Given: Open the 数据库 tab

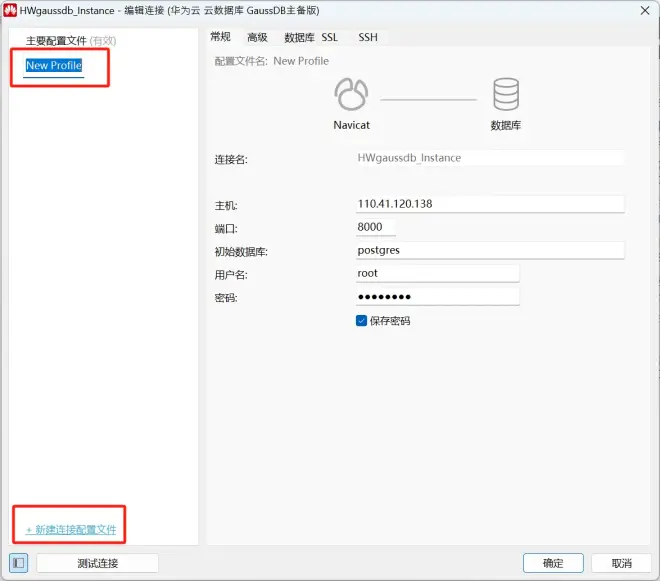Looking at the screenshot, I should tap(299, 37).
